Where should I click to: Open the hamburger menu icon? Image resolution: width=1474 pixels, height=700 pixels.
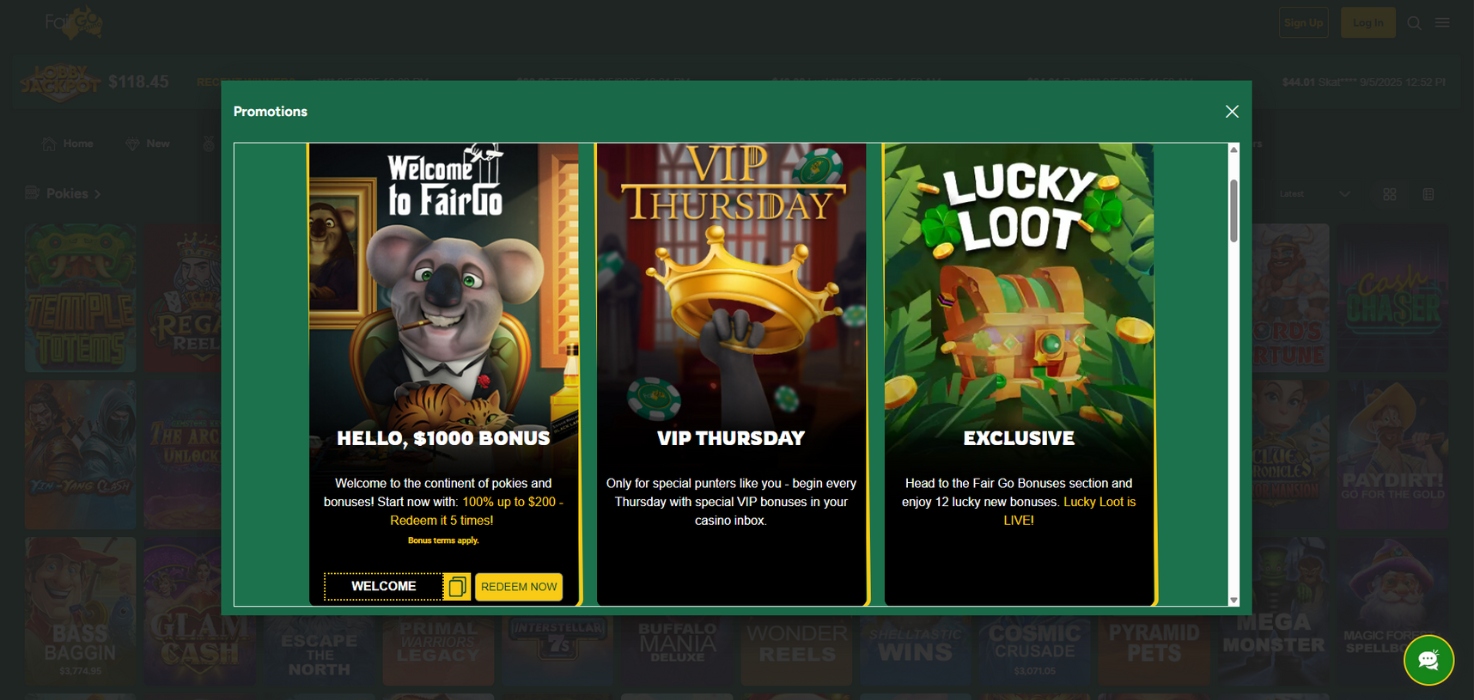point(1442,23)
